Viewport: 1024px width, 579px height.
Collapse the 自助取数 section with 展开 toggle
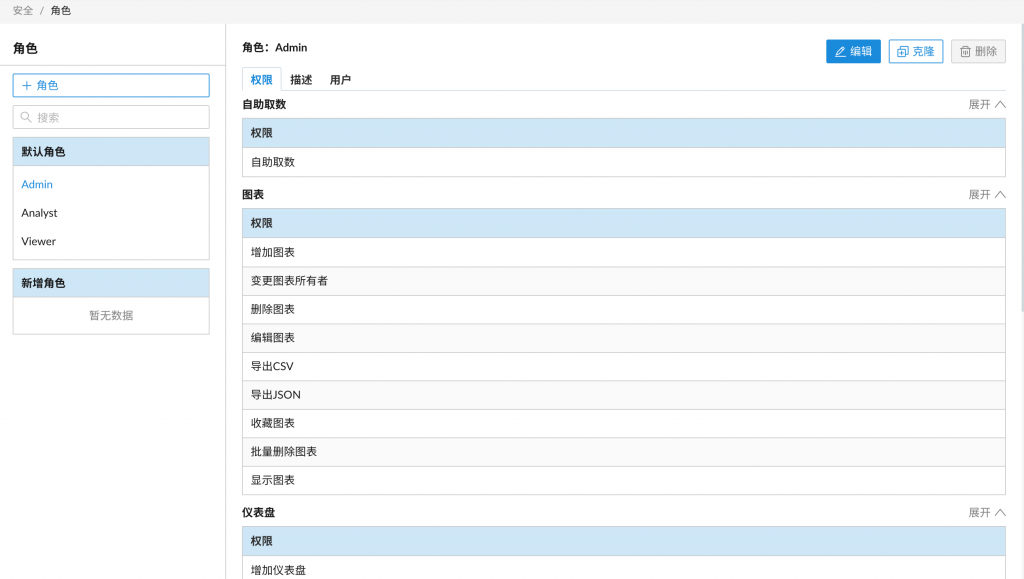coord(986,104)
